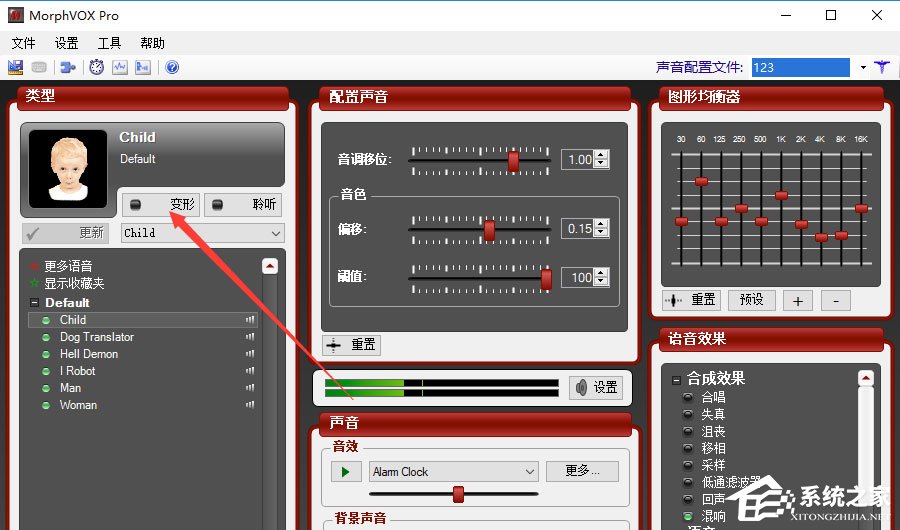The image size is (900, 530).
Task: Enable the 失真 distortion effect
Action: pos(688,414)
